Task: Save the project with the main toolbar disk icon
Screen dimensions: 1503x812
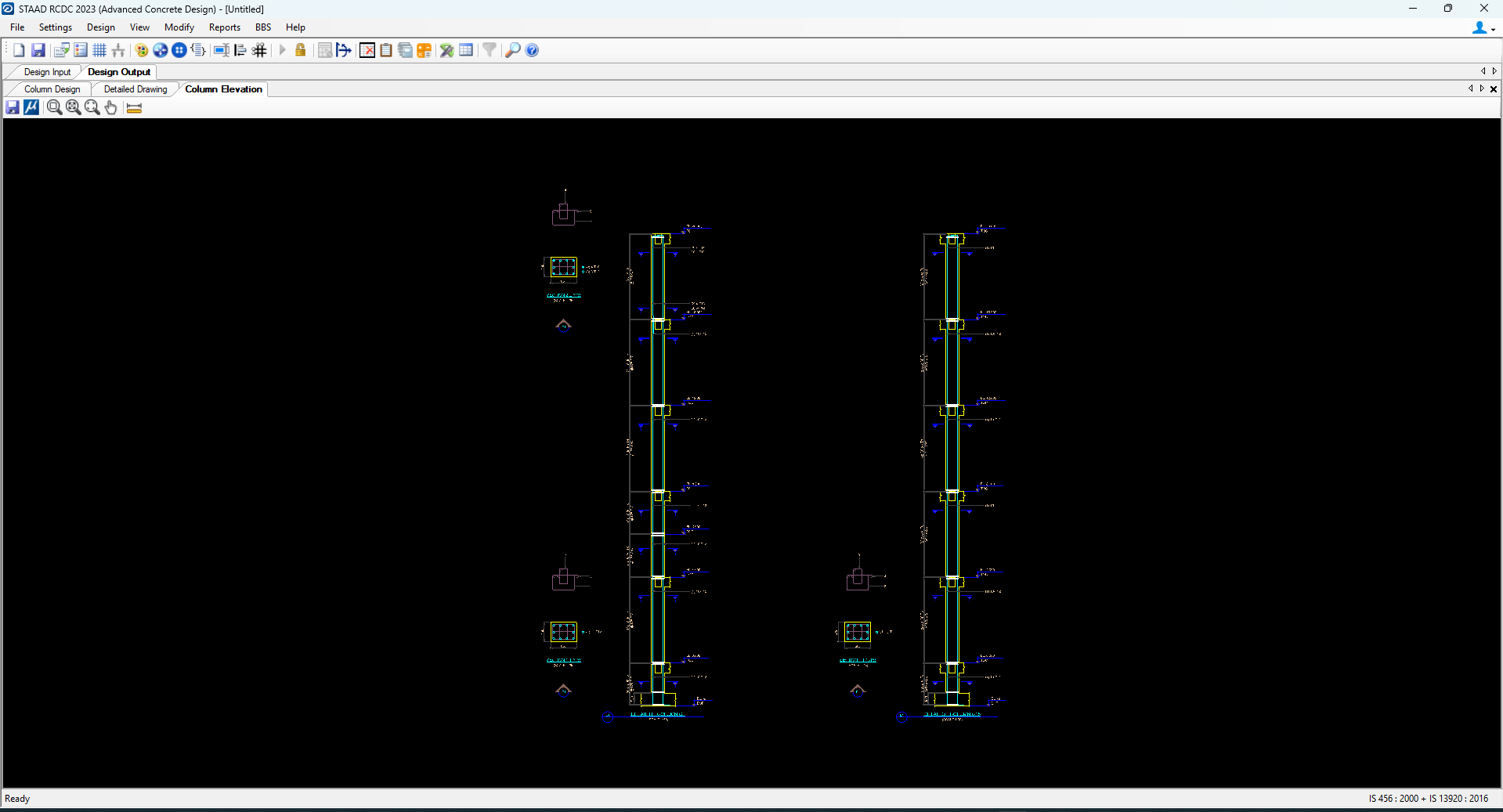Action: click(x=38, y=50)
